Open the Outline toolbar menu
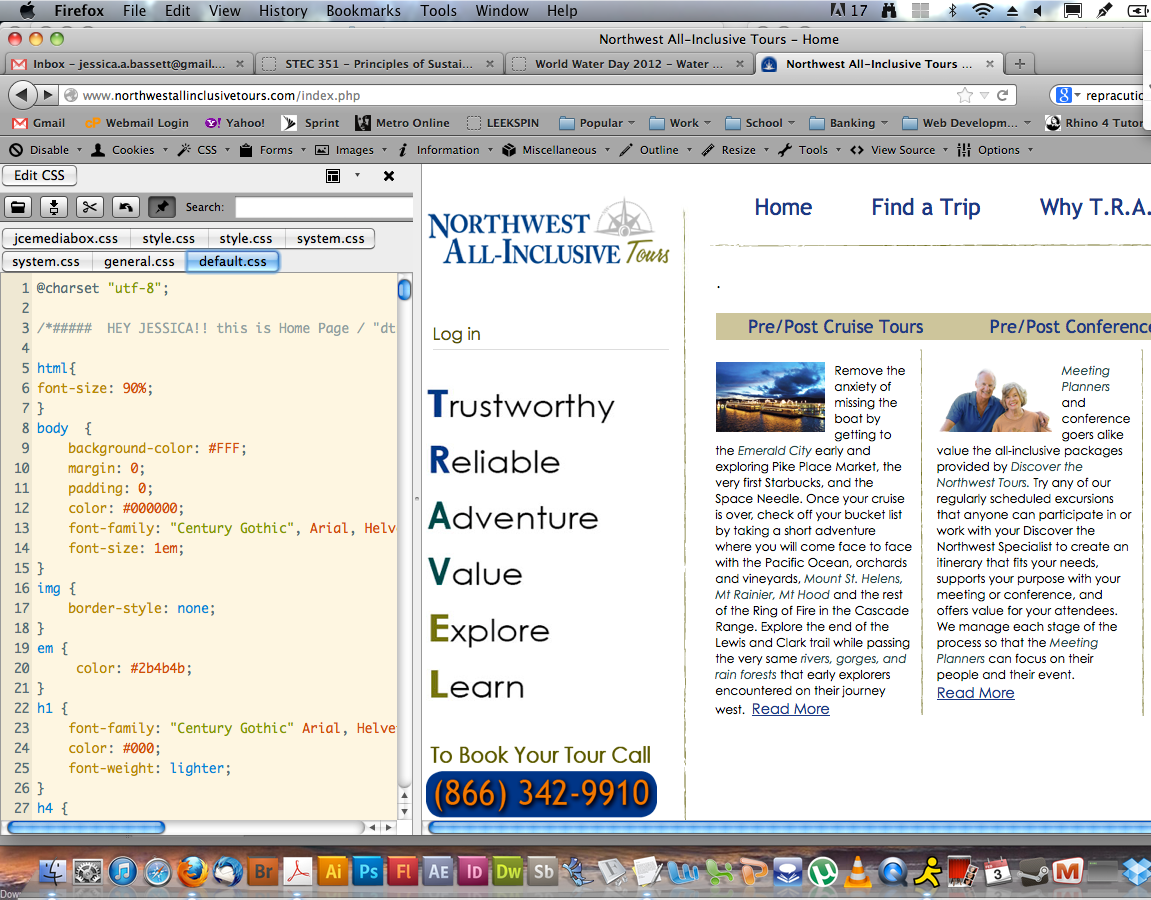Screen dimensions: 1151x900 pyautogui.click(x=656, y=150)
